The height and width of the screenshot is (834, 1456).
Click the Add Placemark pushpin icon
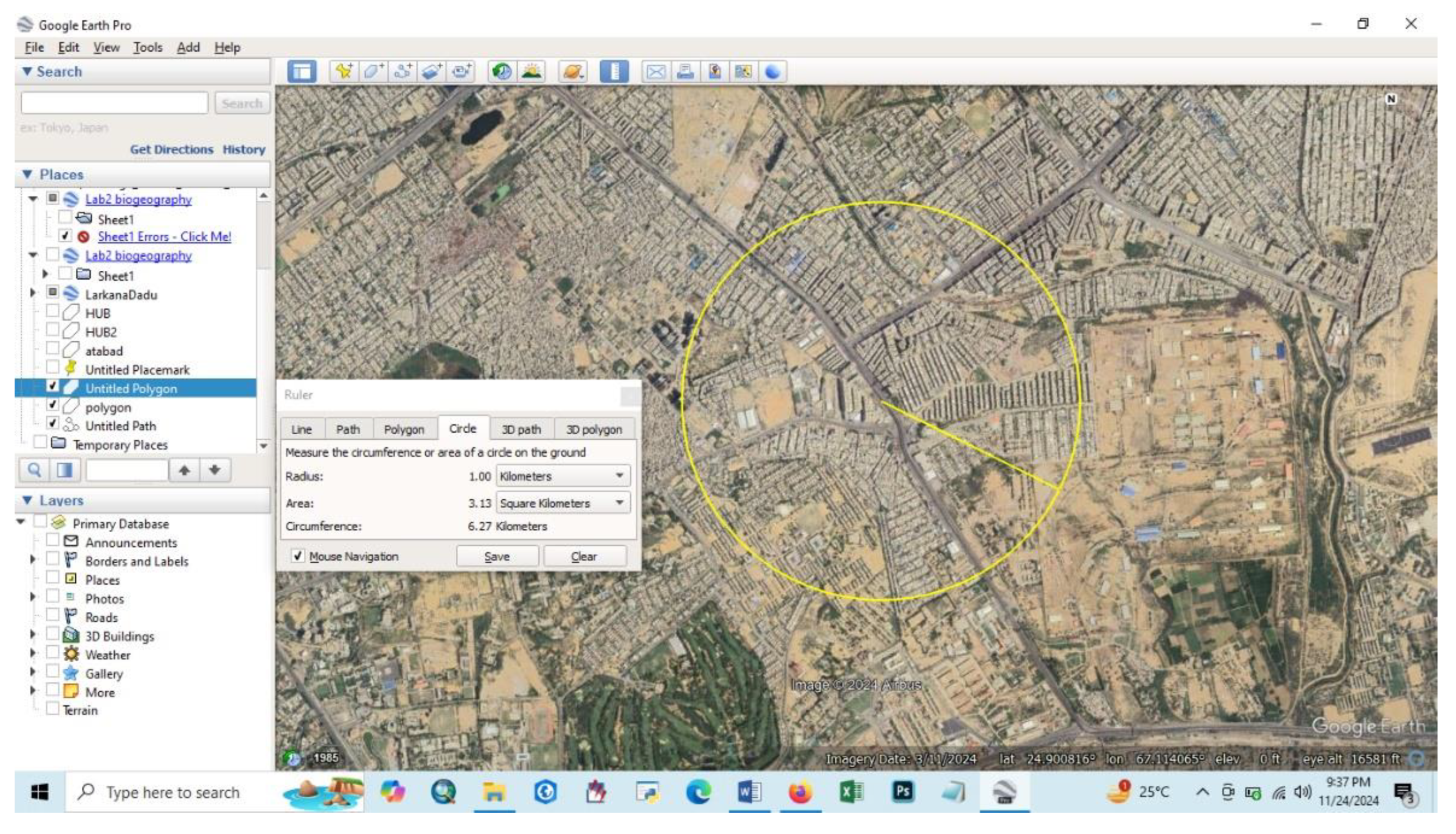[x=344, y=71]
